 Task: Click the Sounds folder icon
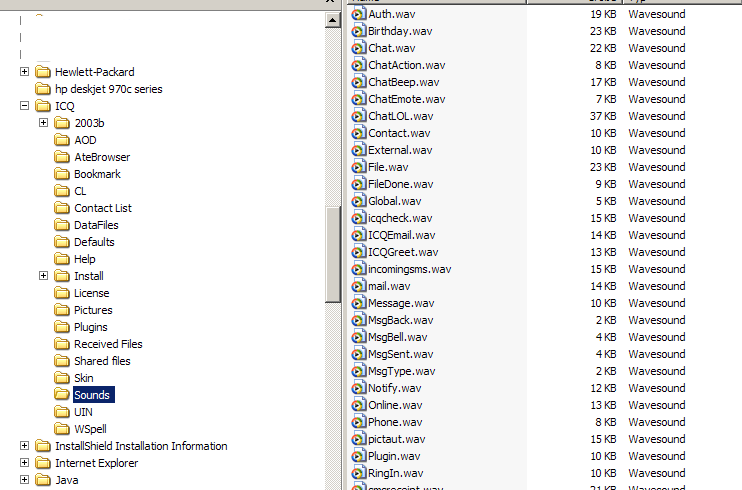tap(62, 394)
